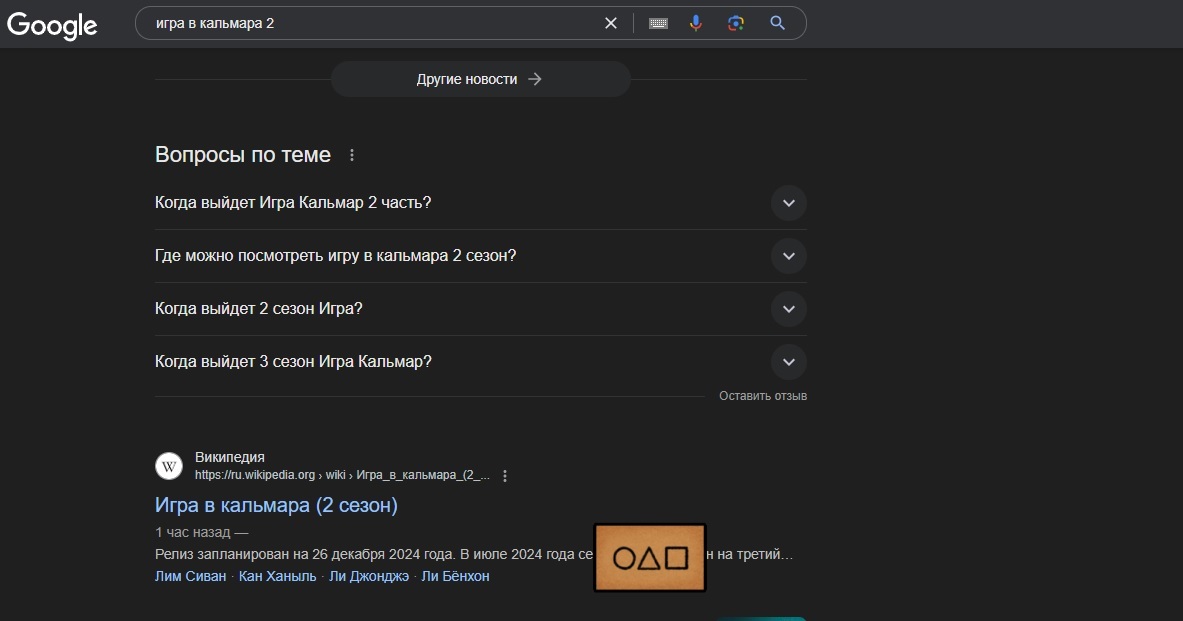The image size is (1183, 621).
Task: Open the on-screen keyboard input tool
Action: point(658,23)
